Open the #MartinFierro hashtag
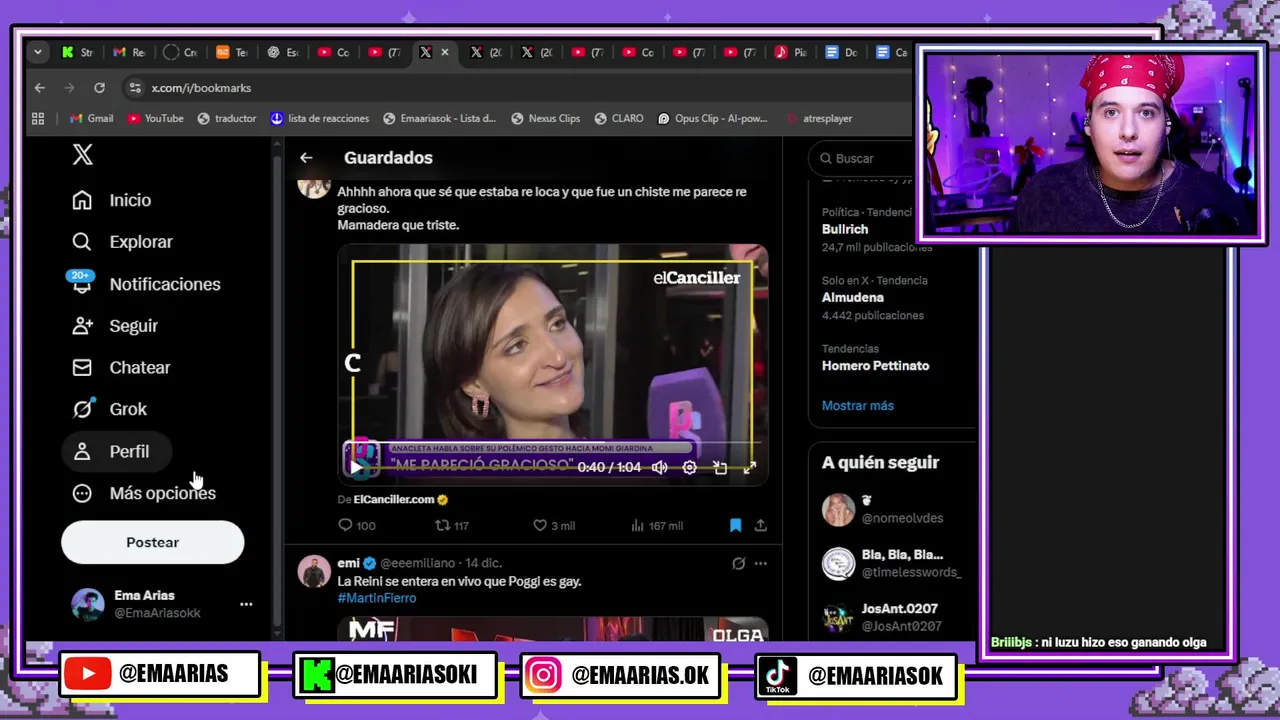 point(376,598)
